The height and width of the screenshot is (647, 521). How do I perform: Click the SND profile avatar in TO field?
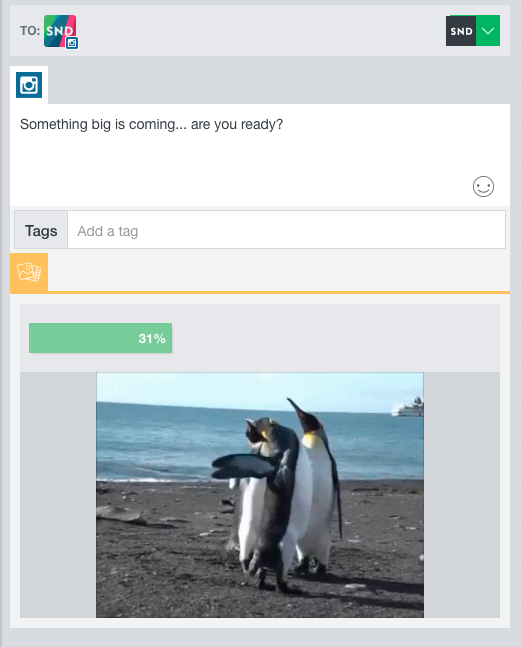[60, 31]
